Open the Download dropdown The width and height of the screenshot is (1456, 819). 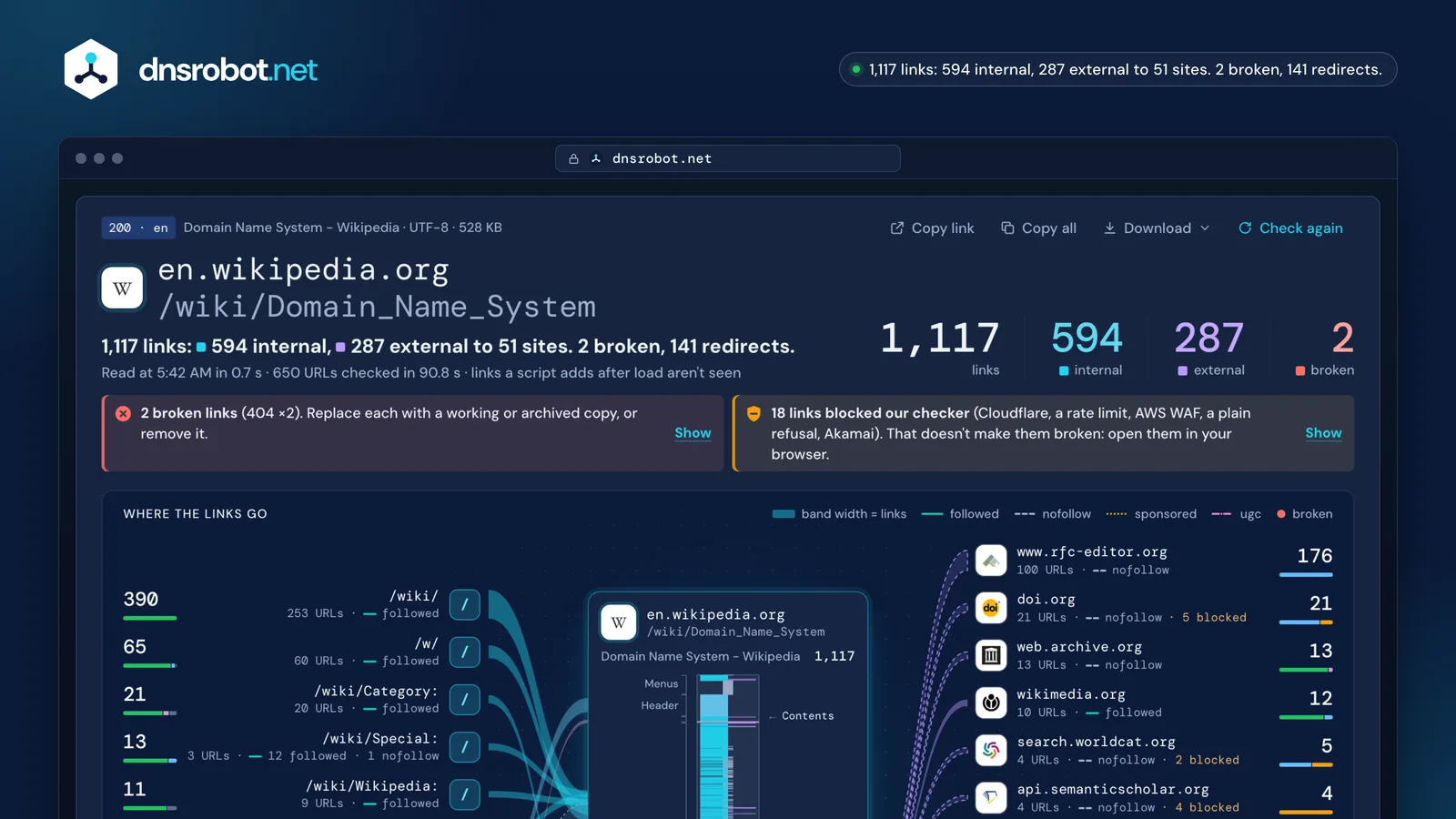pos(1157,228)
